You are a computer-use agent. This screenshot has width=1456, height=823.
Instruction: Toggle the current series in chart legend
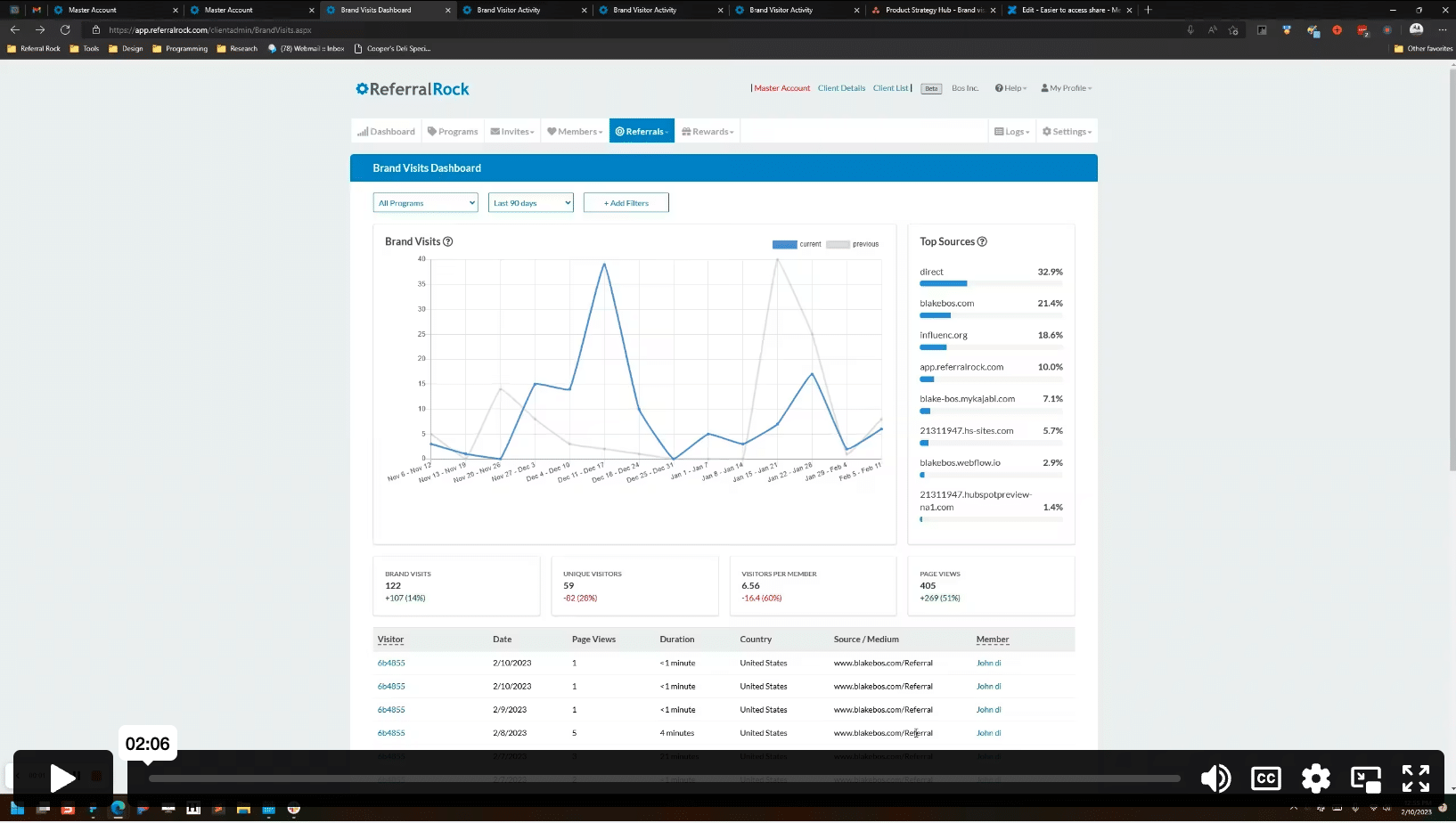(797, 244)
